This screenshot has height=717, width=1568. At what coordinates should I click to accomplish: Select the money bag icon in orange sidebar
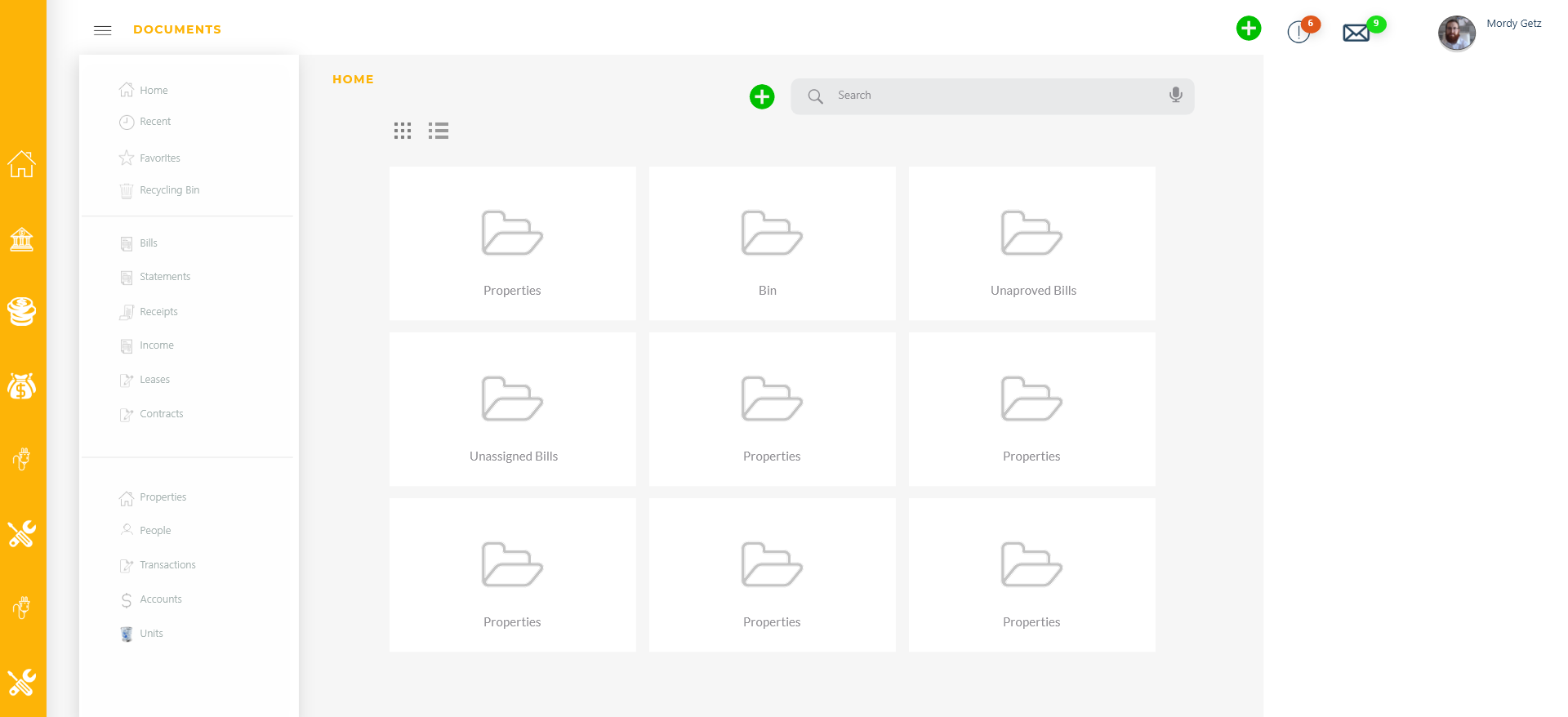(22, 385)
